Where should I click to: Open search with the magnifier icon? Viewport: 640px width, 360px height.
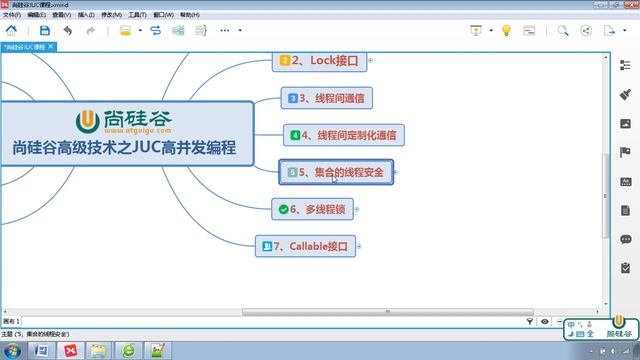[x=563, y=30]
